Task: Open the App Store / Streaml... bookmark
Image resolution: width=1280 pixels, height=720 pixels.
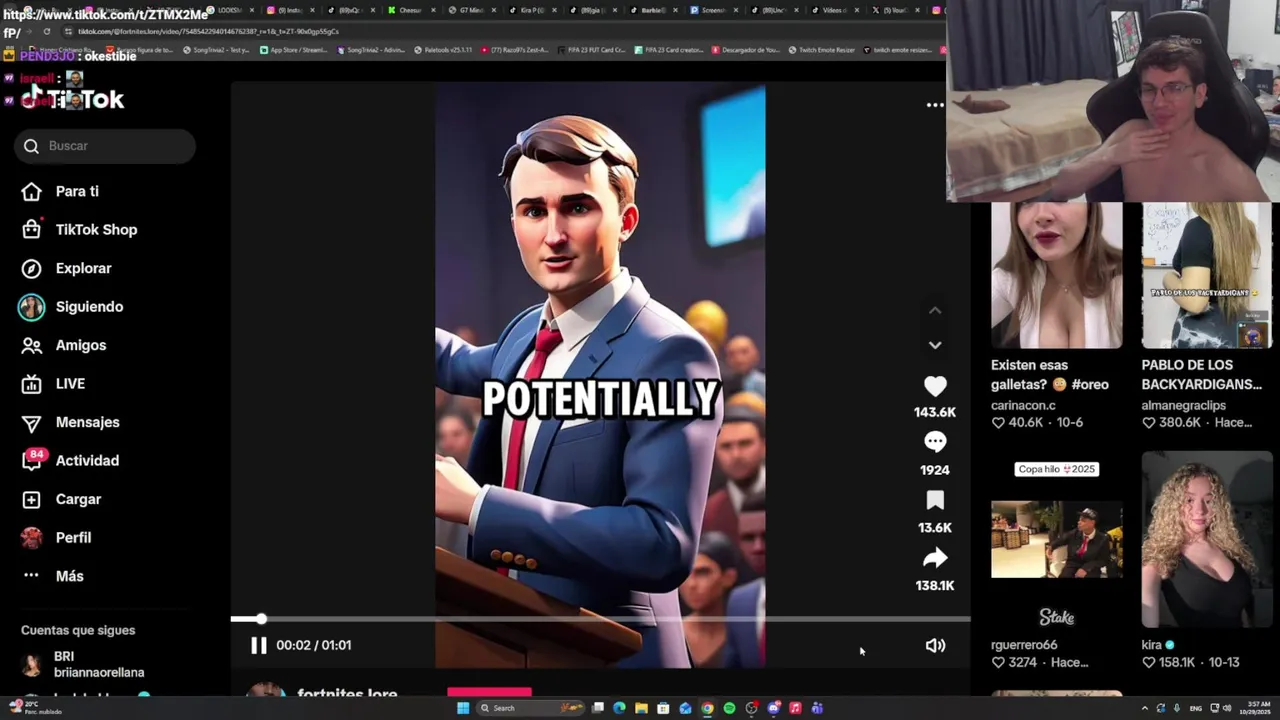Action: click(x=294, y=49)
